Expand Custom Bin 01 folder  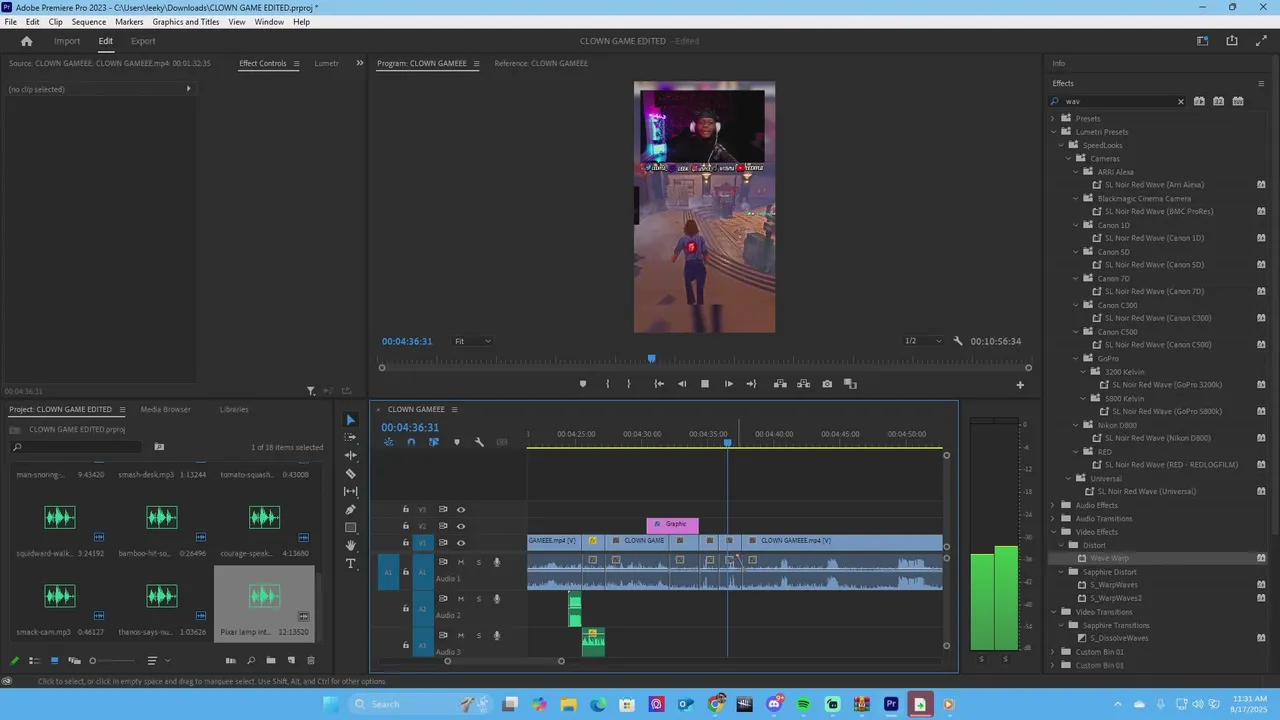[1053, 652]
